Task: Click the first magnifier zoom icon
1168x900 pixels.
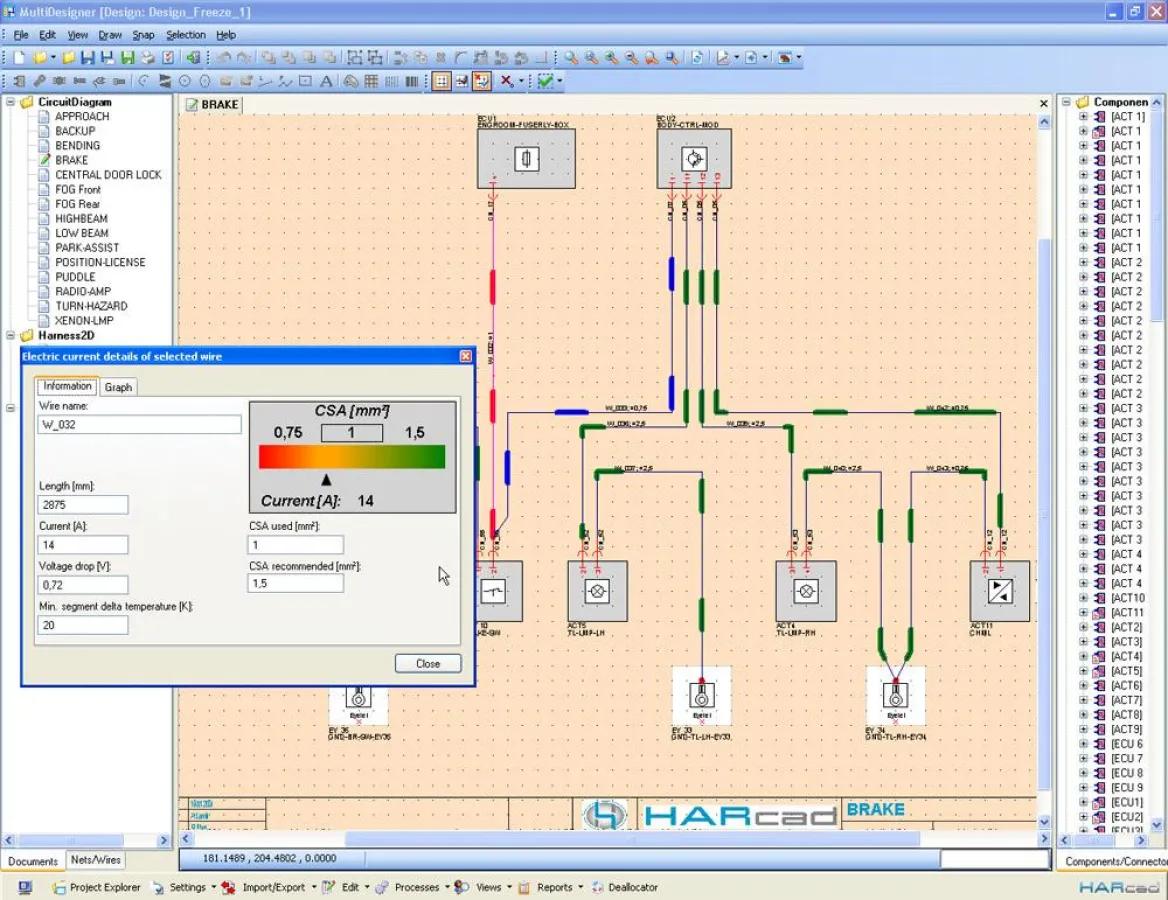Action: 571,58
